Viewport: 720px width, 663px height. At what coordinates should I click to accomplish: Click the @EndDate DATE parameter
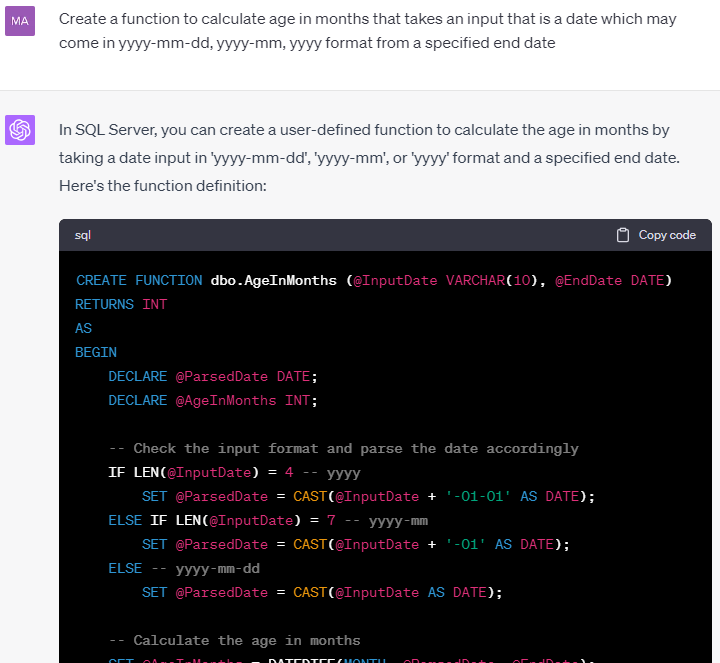click(610, 281)
